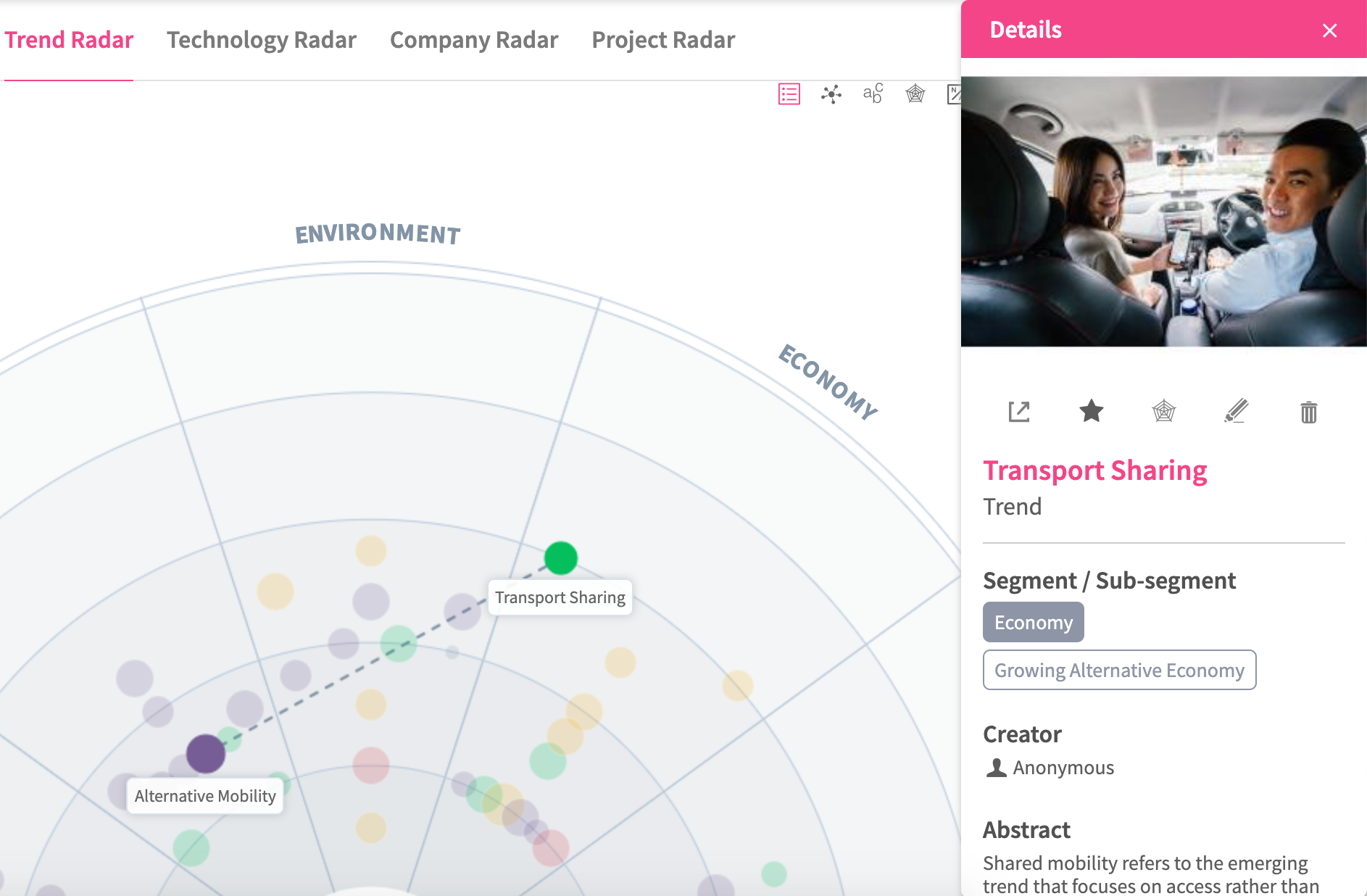This screenshot has width=1367, height=896.
Task: Delete Transport Sharing with trash icon
Action: pos(1308,412)
